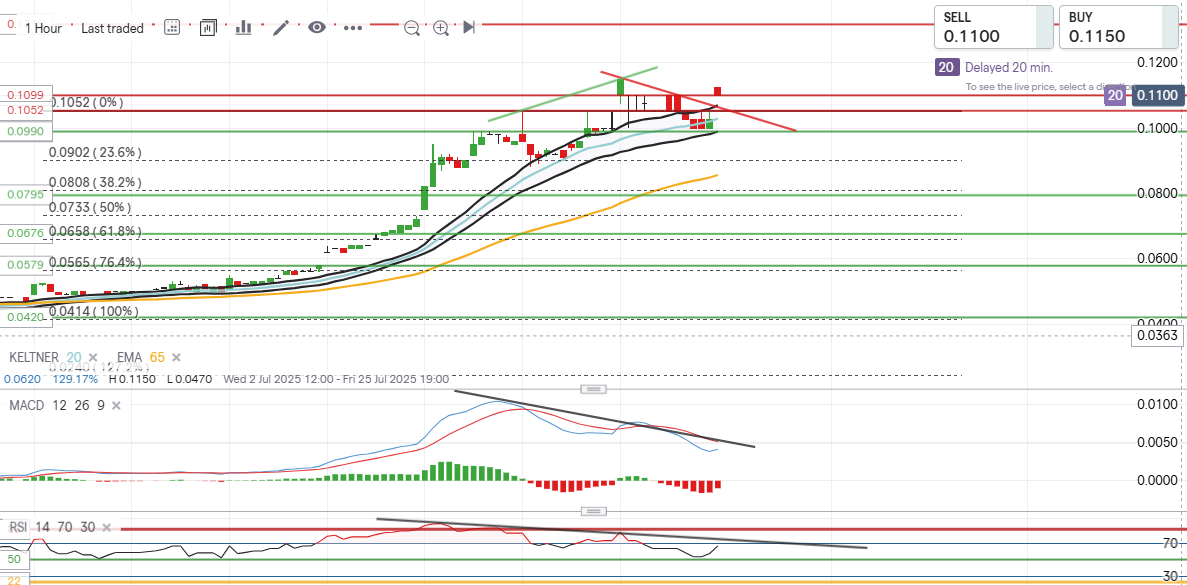The width and height of the screenshot is (1187, 585).
Task: Zoom in with the plus magnifier
Action: point(441,28)
